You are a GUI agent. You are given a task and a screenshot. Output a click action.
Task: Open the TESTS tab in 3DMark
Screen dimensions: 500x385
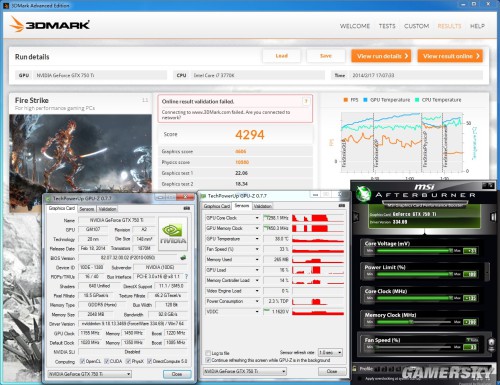(x=387, y=26)
